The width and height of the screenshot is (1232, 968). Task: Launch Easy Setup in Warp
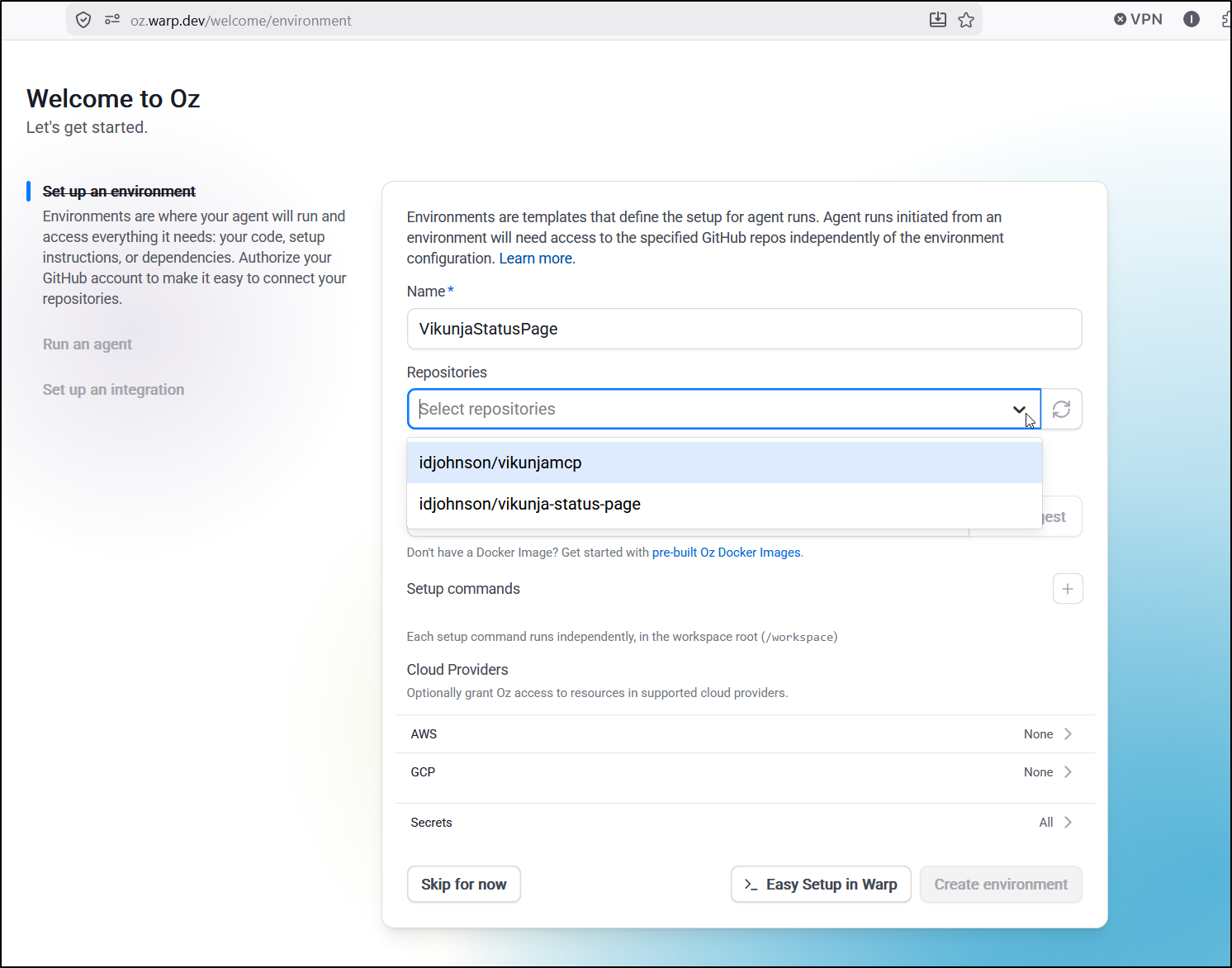point(821,885)
